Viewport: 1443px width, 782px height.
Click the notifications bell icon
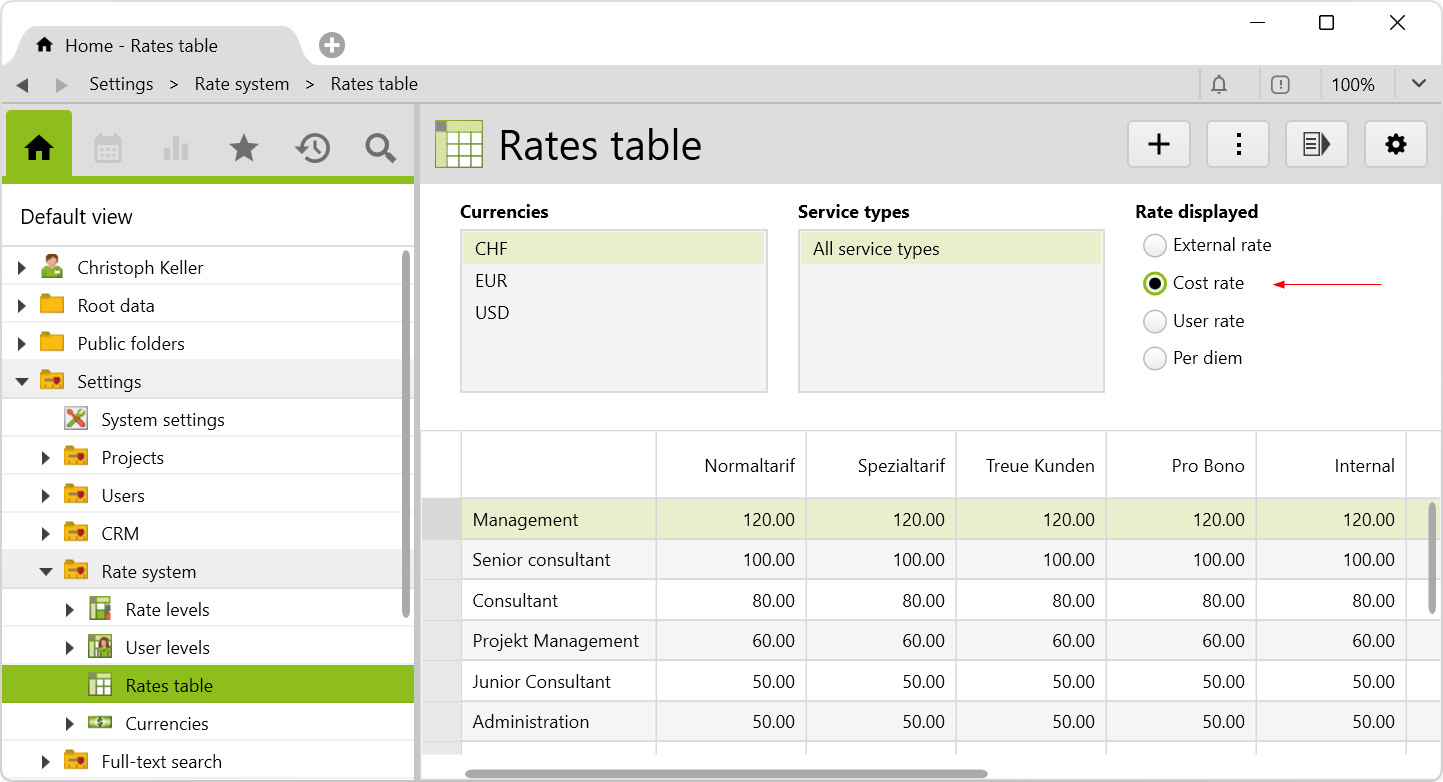[1219, 85]
